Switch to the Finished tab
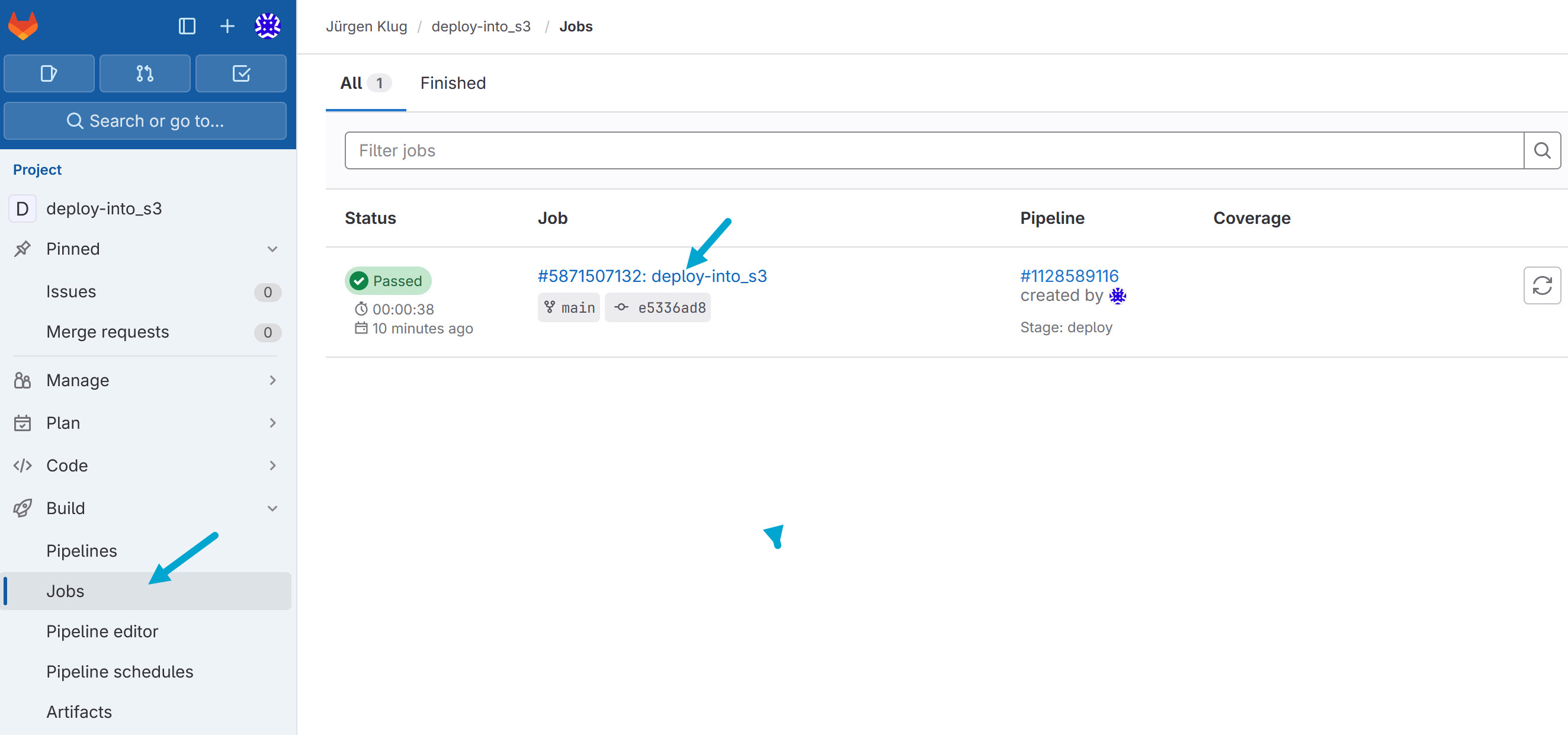Screen dimensions: 1568x735 [453, 83]
